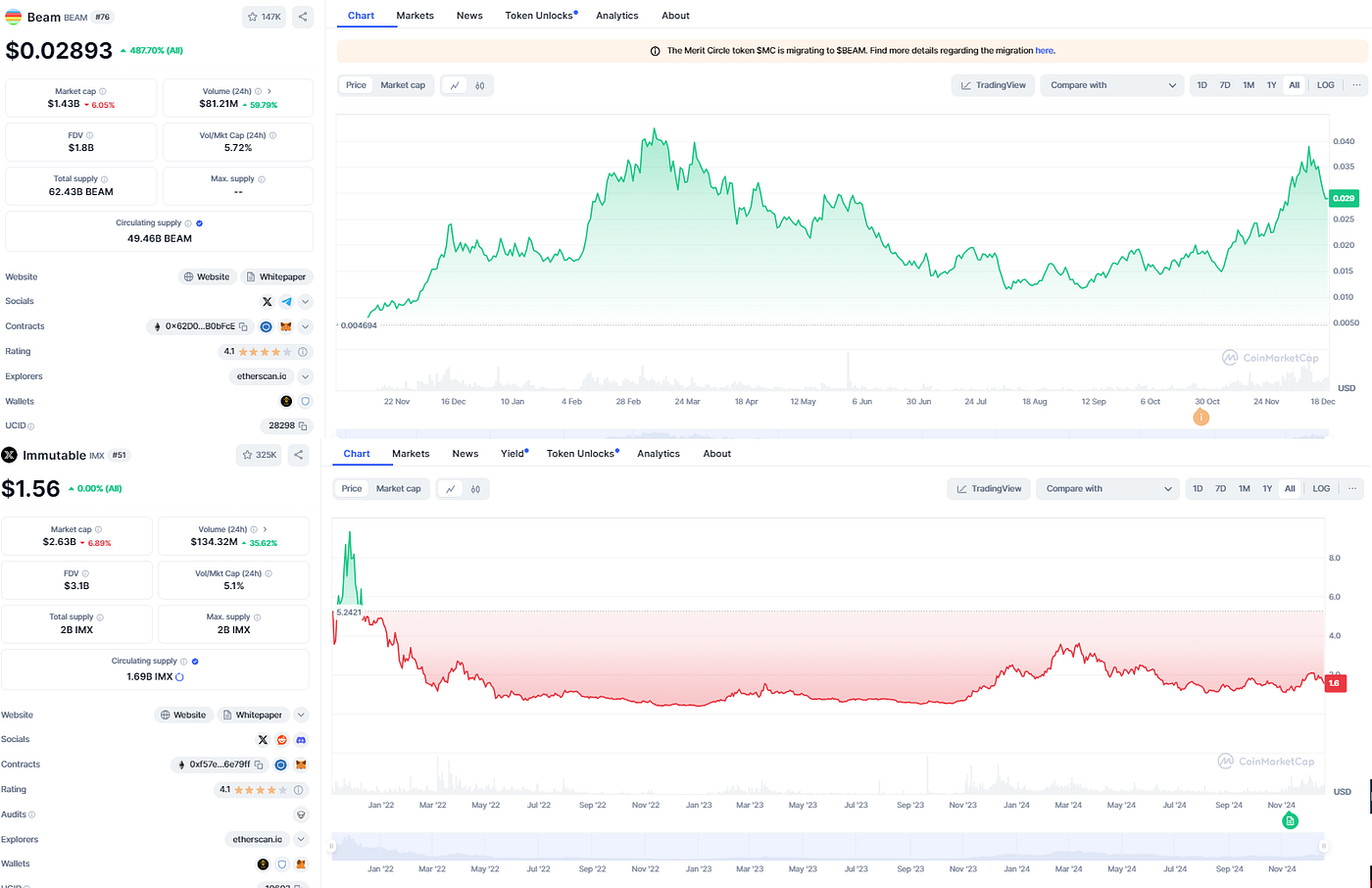Add Immutable to watchlist via 325K star
The height and width of the screenshot is (888, 1372).
tap(260, 455)
